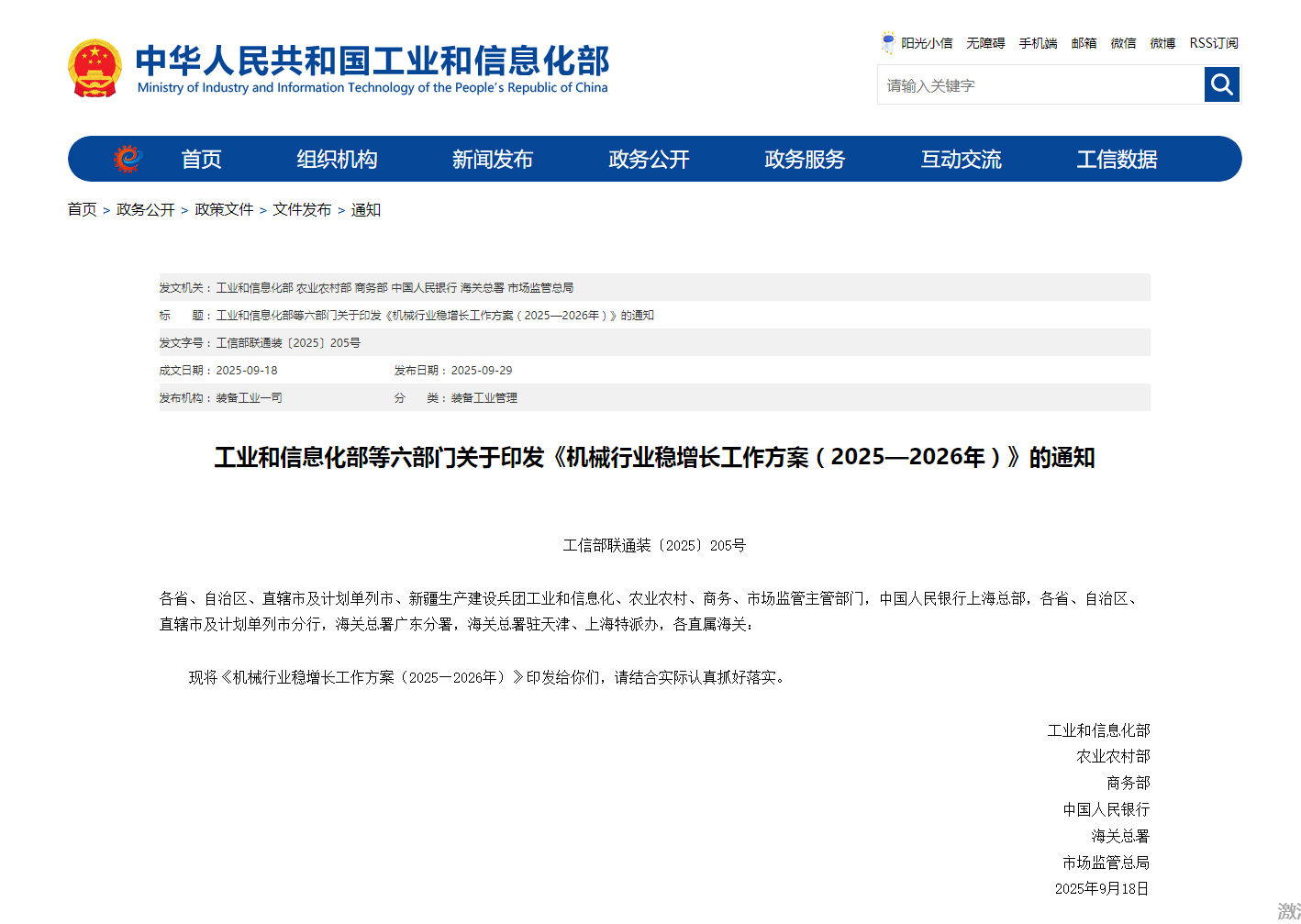Open the 微信 WeChat link

[1123, 43]
